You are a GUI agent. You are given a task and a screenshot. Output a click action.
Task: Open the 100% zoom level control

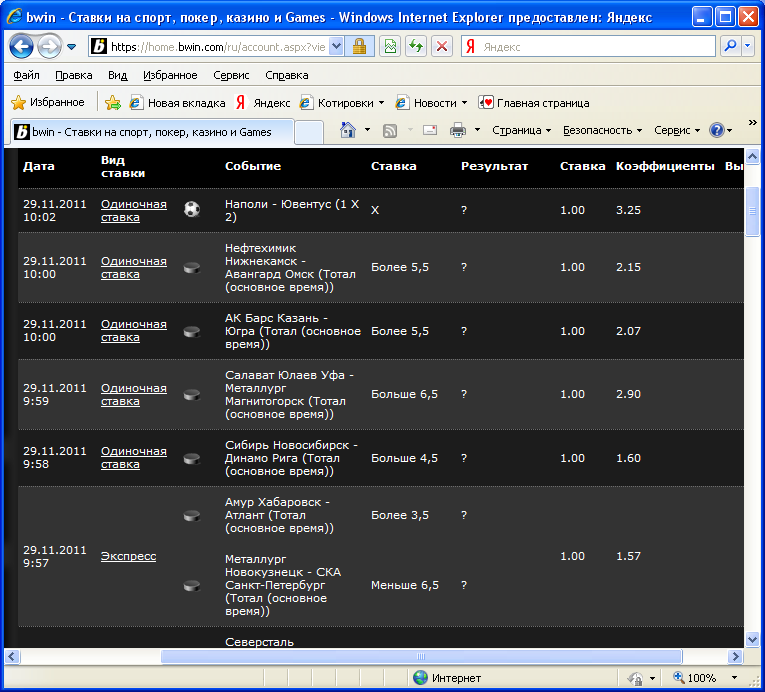pyautogui.click(x=694, y=678)
